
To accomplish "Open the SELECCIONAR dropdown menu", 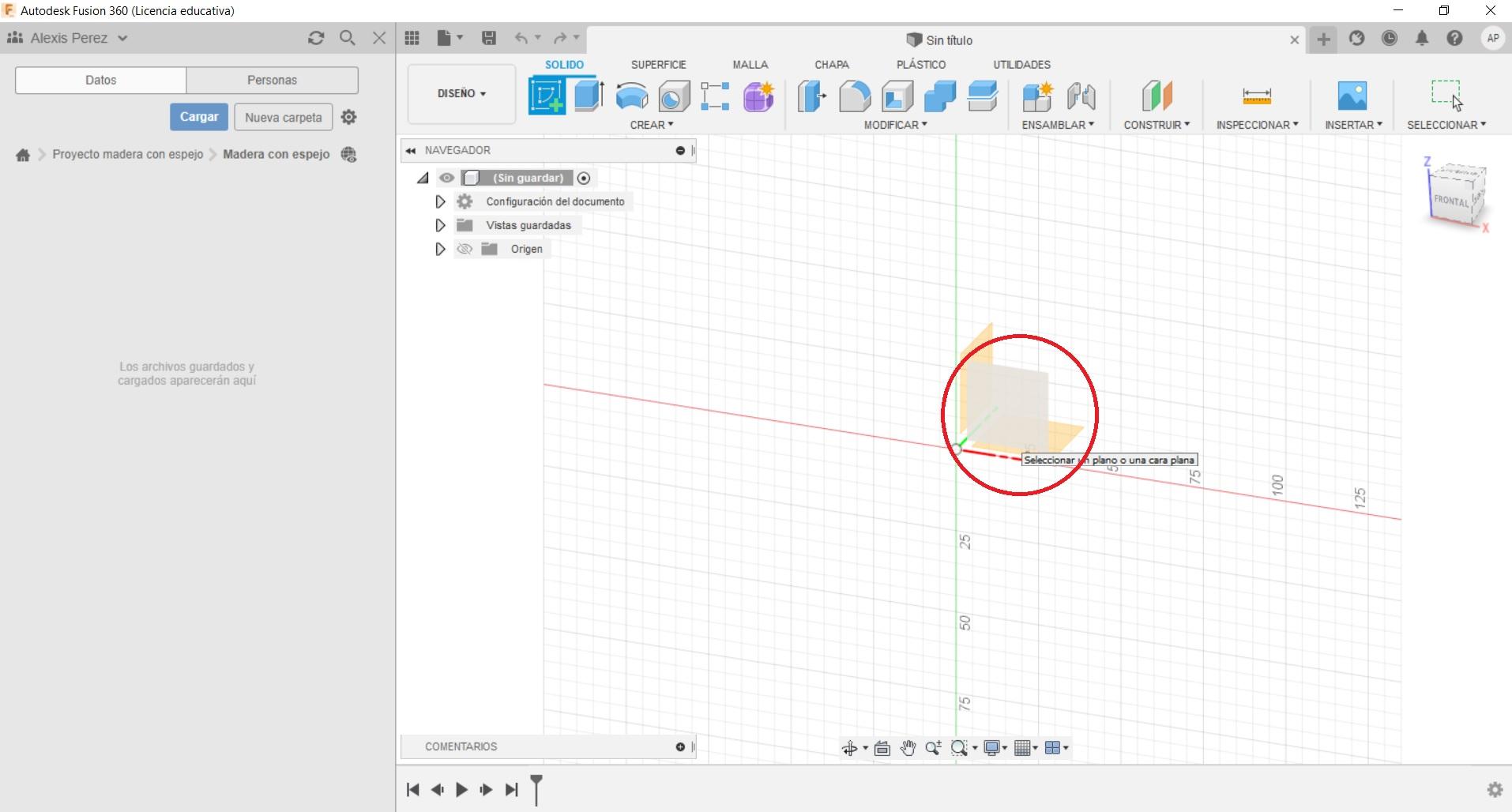I will coord(1446,125).
